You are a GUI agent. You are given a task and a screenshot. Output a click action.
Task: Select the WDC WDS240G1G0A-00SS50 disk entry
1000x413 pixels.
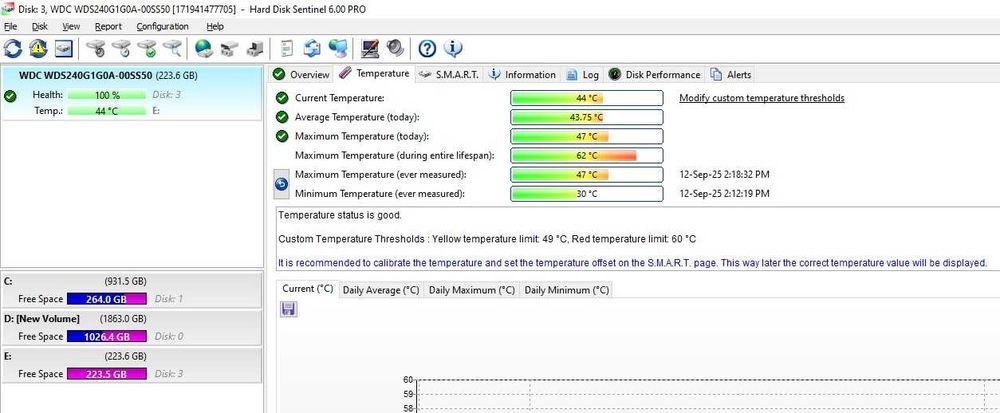(131, 93)
